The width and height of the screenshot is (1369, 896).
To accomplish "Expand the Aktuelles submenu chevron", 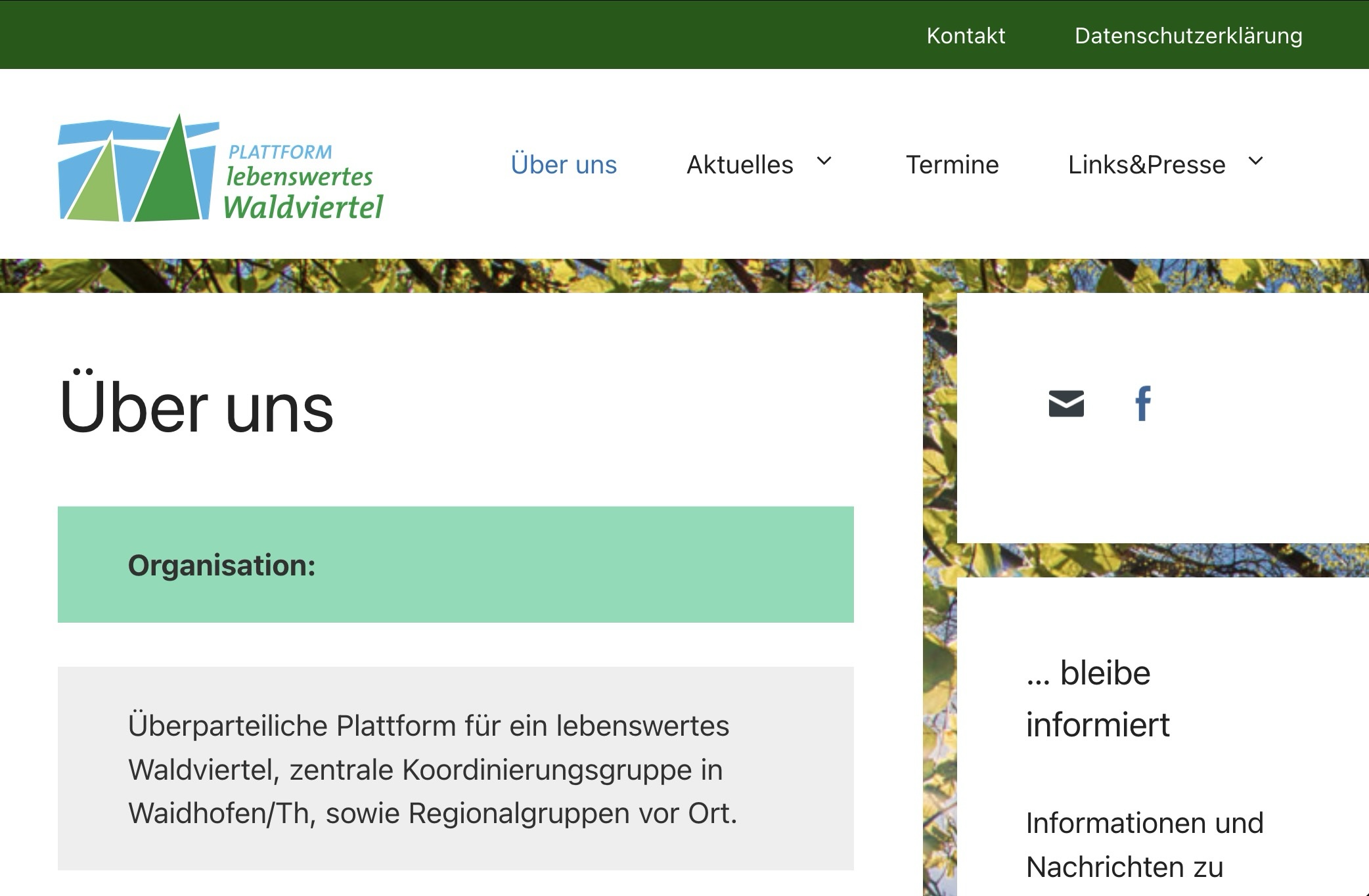I will (x=824, y=162).
